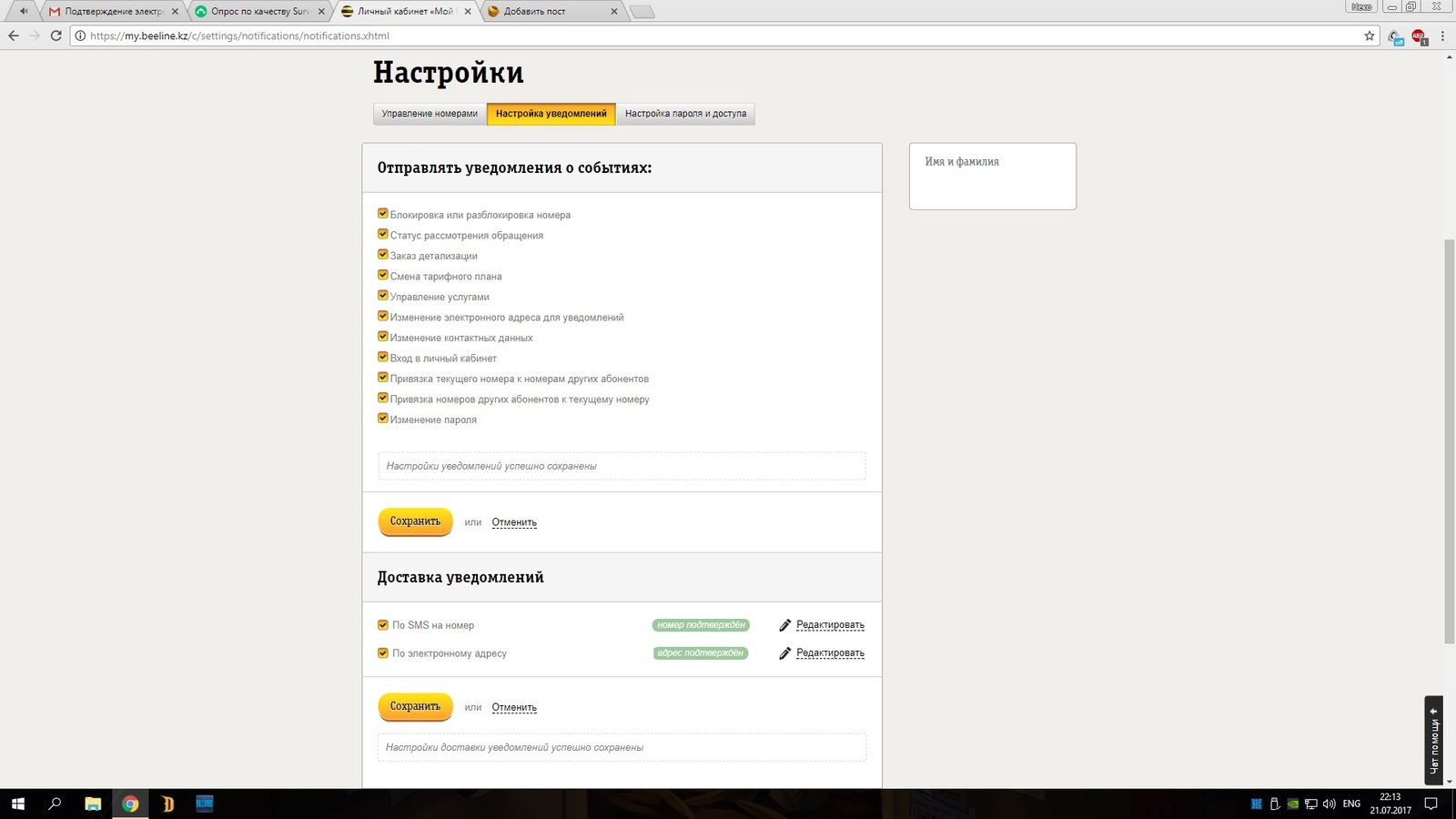This screenshot has height=819, width=1456.
Task: Open the clock showing 22:13
Action: [1390, 804]
